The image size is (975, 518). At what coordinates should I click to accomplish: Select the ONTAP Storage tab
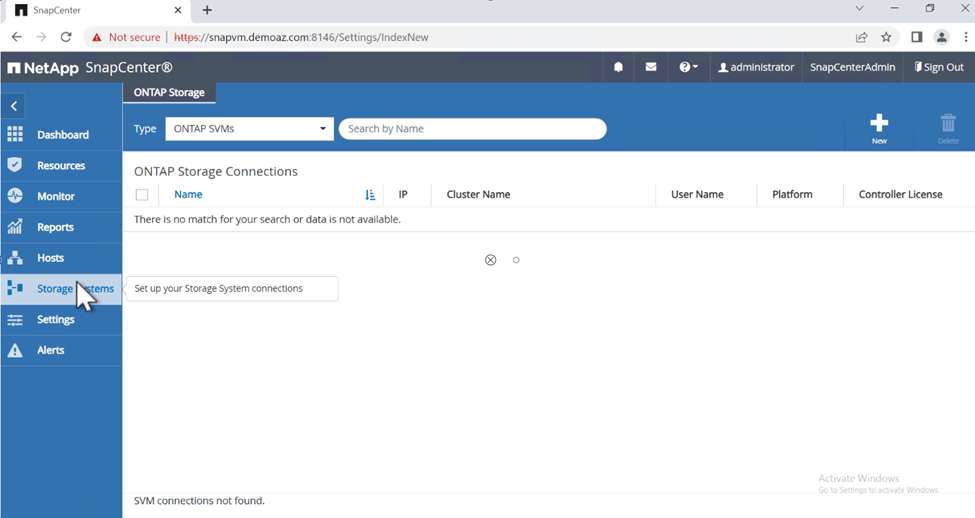point(169,93)
